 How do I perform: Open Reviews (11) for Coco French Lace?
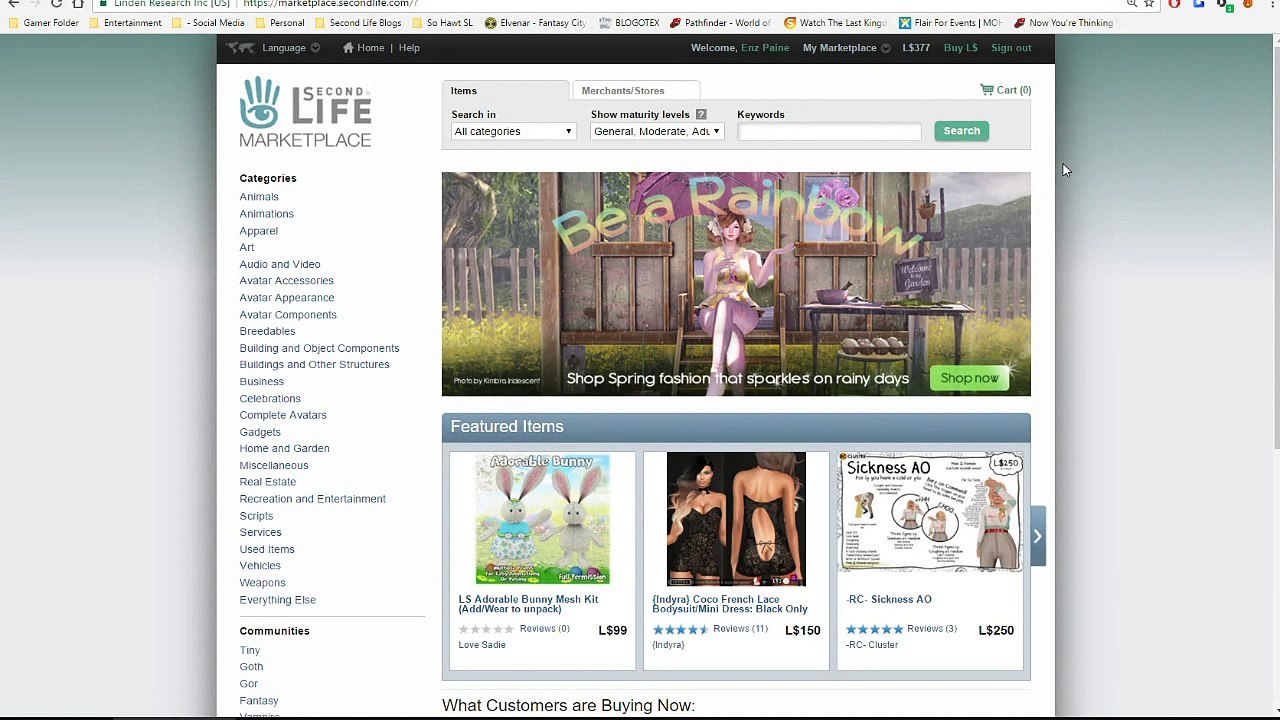(x=740, y=629)
